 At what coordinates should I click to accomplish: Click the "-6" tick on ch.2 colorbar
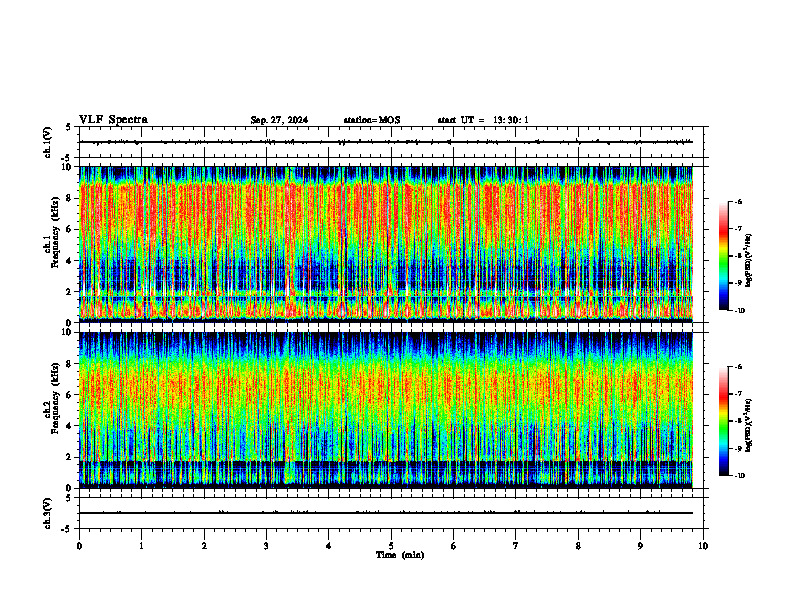(738, 367)
